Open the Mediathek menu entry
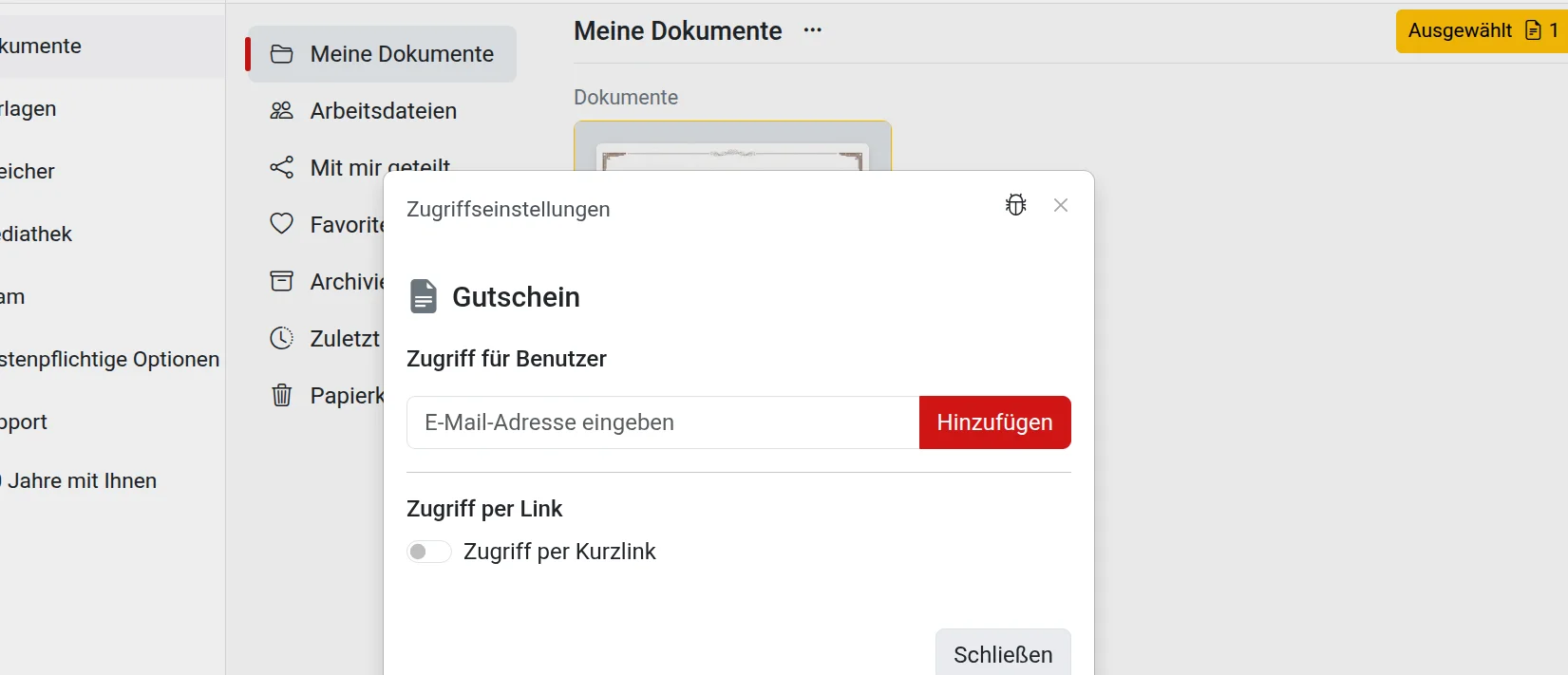1568x675 pixels. coord(36,234)
